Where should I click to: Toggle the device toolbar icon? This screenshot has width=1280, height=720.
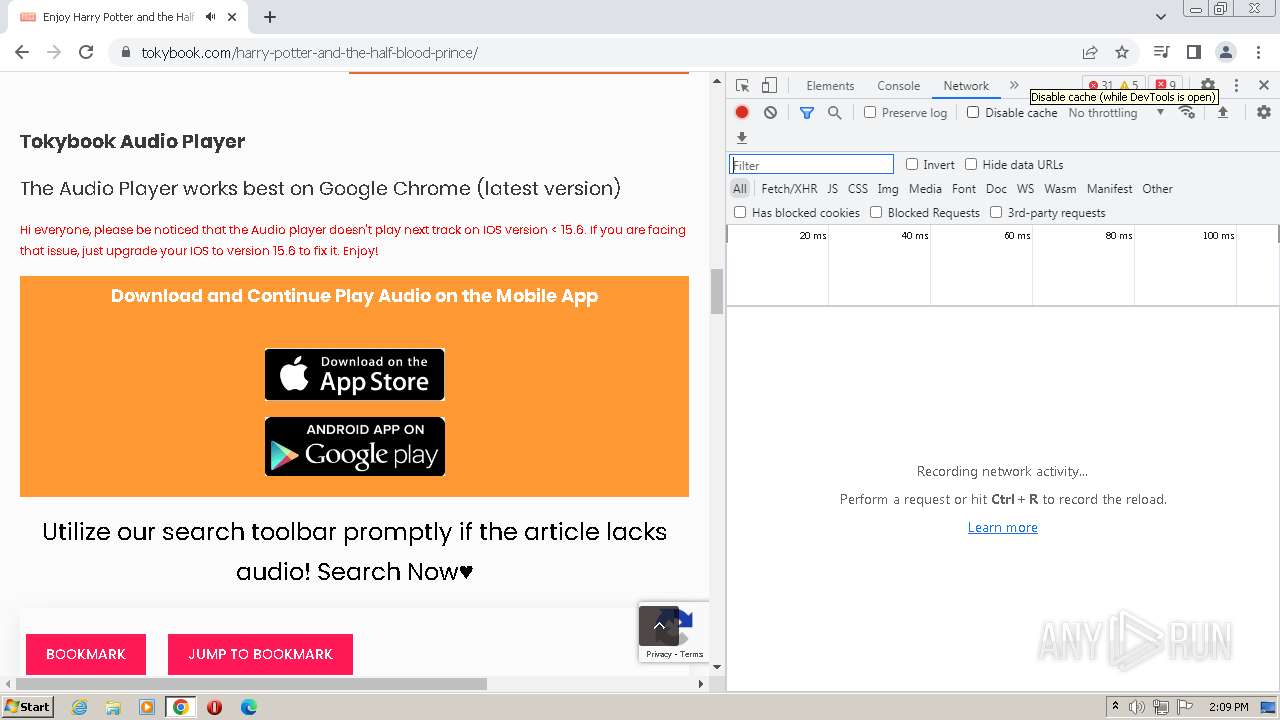point(769,86)
